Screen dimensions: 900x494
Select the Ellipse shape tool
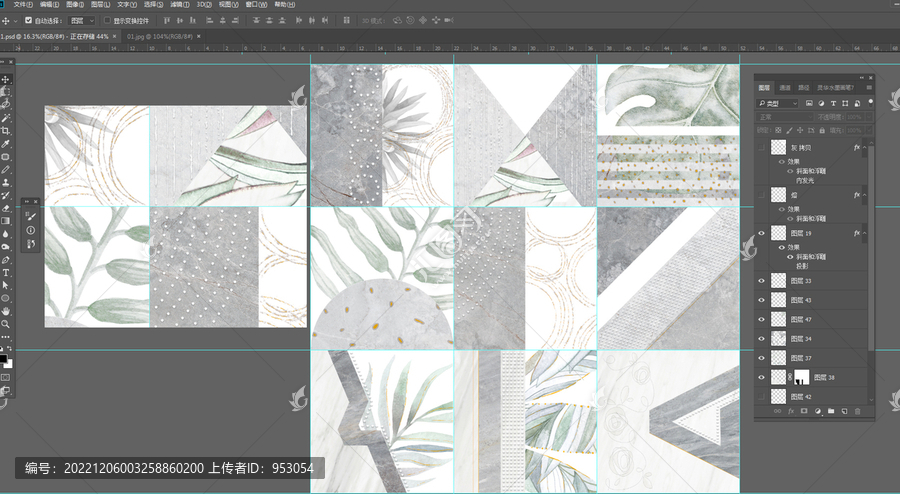coord(6,298)
